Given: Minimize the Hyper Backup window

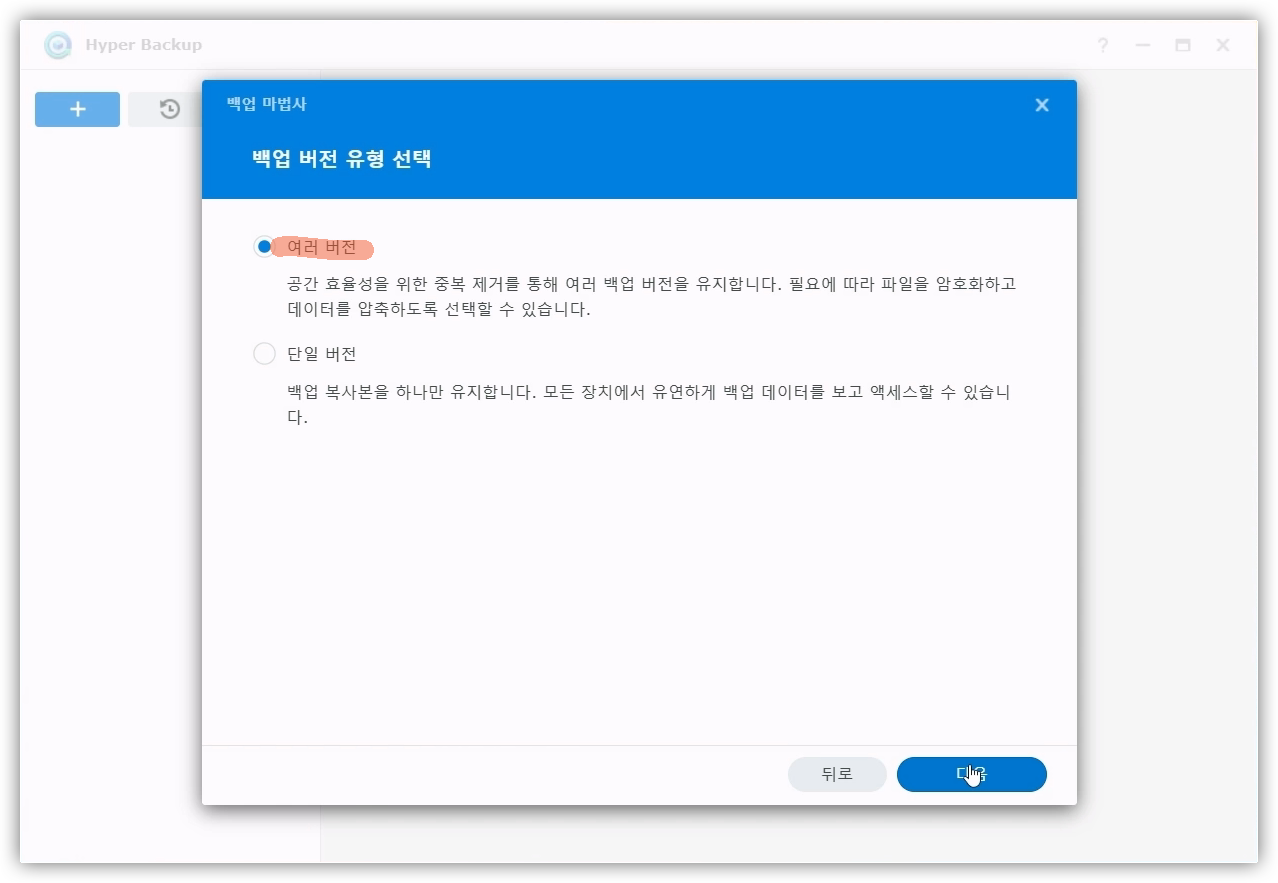Looking at the screenshot, I should [x=1142, y=45].
